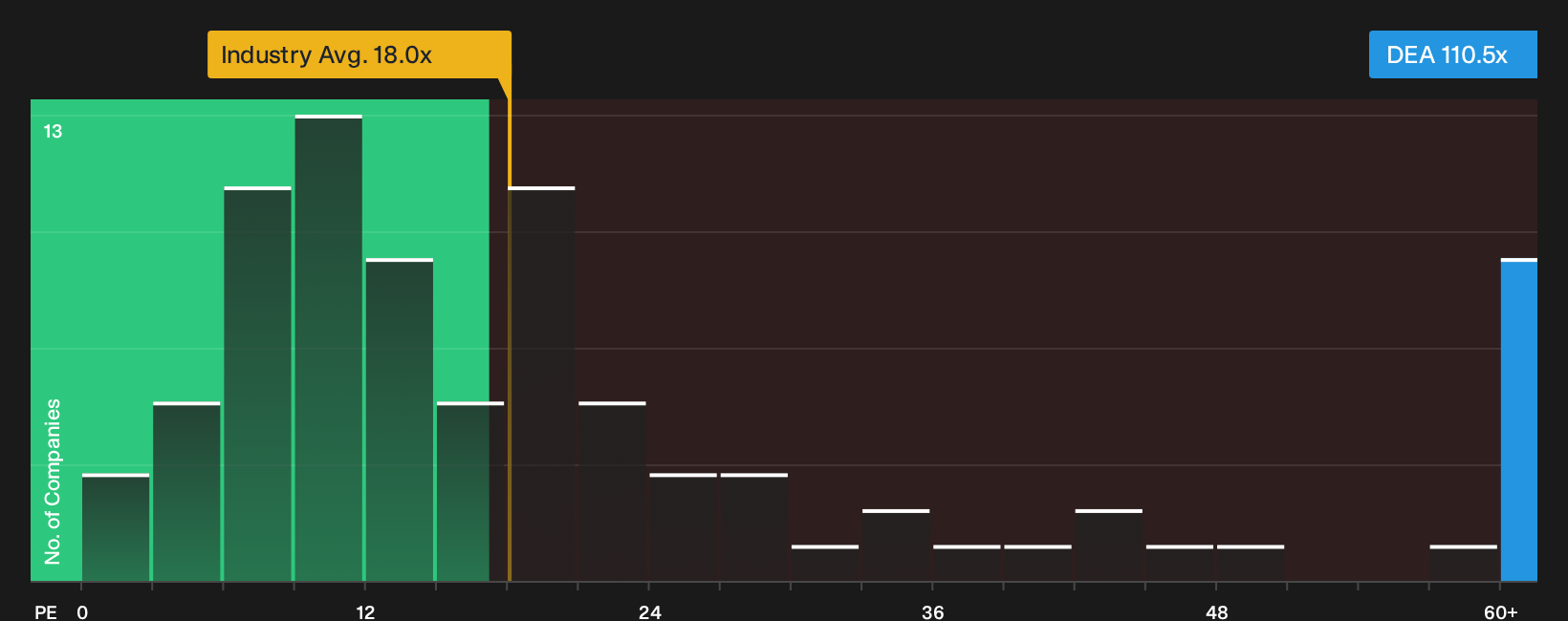Click the x-axis label 24
The width and height of the screenshot is (1568, 621).
(650, 612)
